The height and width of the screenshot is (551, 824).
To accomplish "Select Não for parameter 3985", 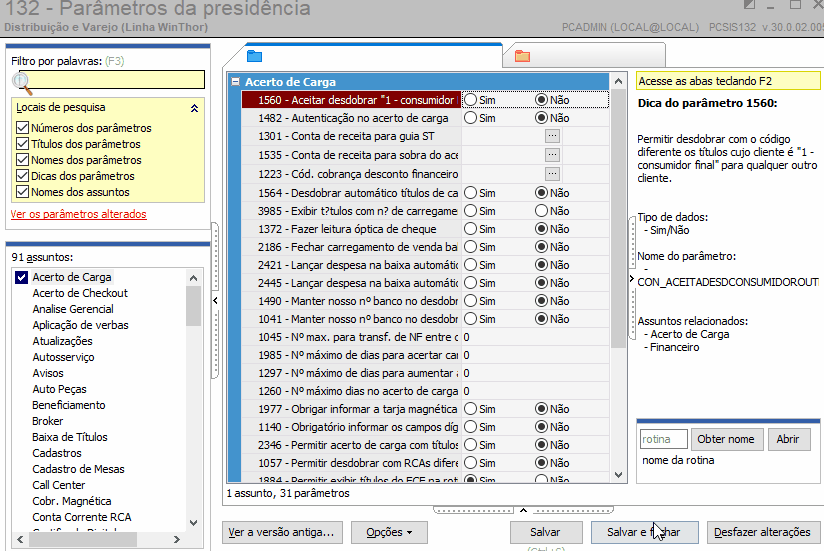I will 541,211.
